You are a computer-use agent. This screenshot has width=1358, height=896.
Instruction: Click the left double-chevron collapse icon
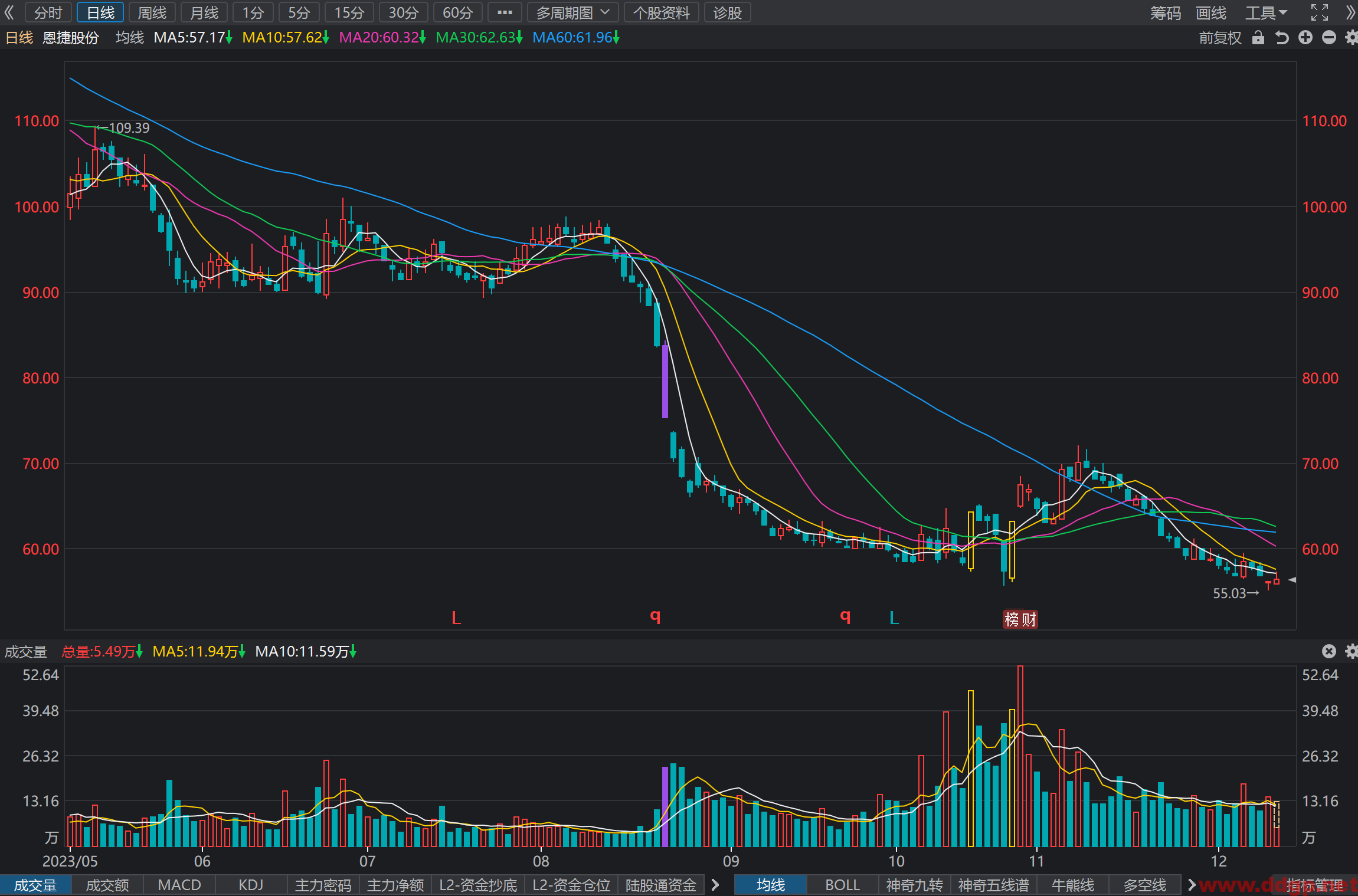tap(9, 12)
